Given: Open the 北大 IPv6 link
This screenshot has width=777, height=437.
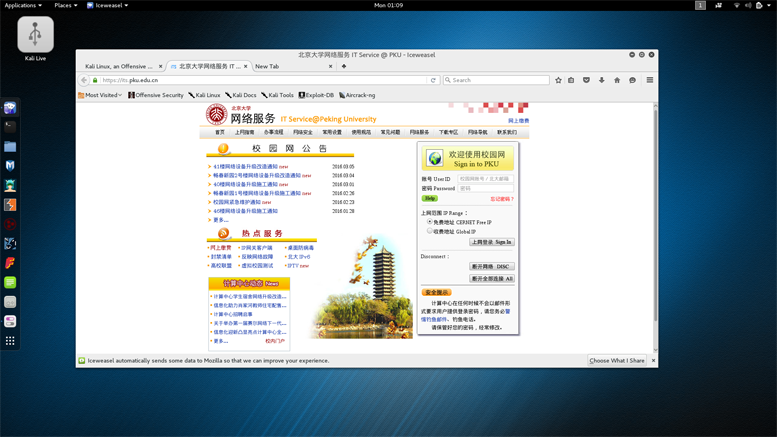Looking at the screenshot, I should (x=299, y=257).
